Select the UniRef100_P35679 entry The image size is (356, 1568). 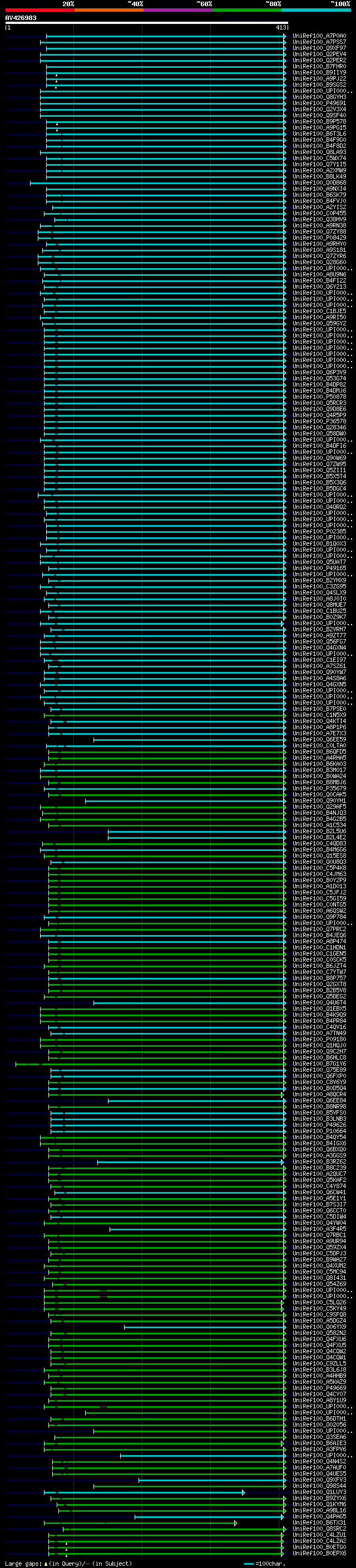coord(319,788)
